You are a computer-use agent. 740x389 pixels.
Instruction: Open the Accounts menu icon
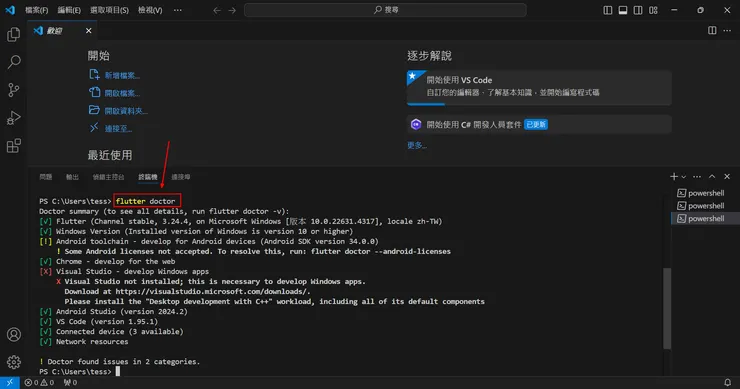click(x=14, y=334)
